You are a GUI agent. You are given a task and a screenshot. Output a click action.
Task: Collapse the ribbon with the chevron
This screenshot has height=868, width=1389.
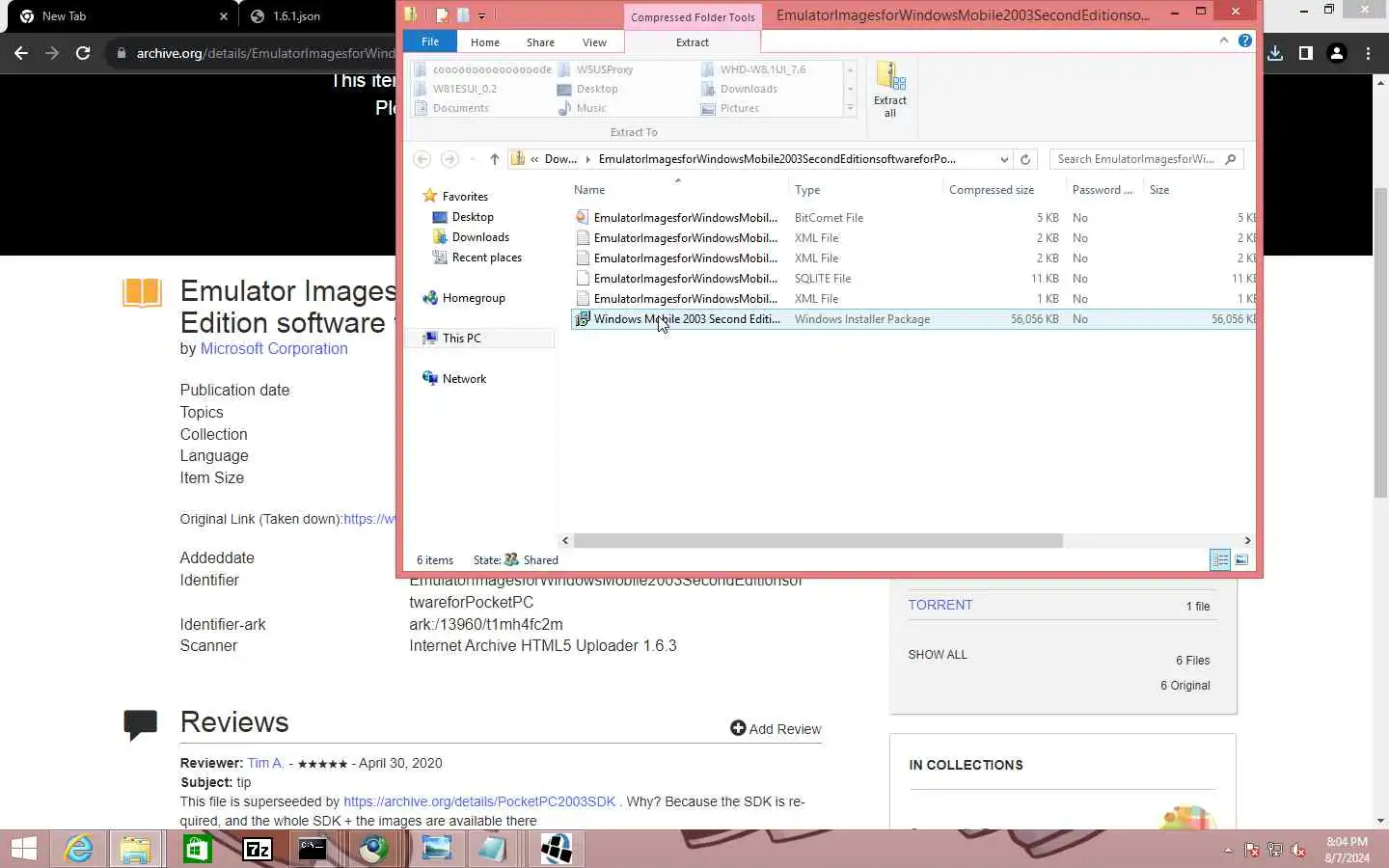click(x=1224, y=41)
